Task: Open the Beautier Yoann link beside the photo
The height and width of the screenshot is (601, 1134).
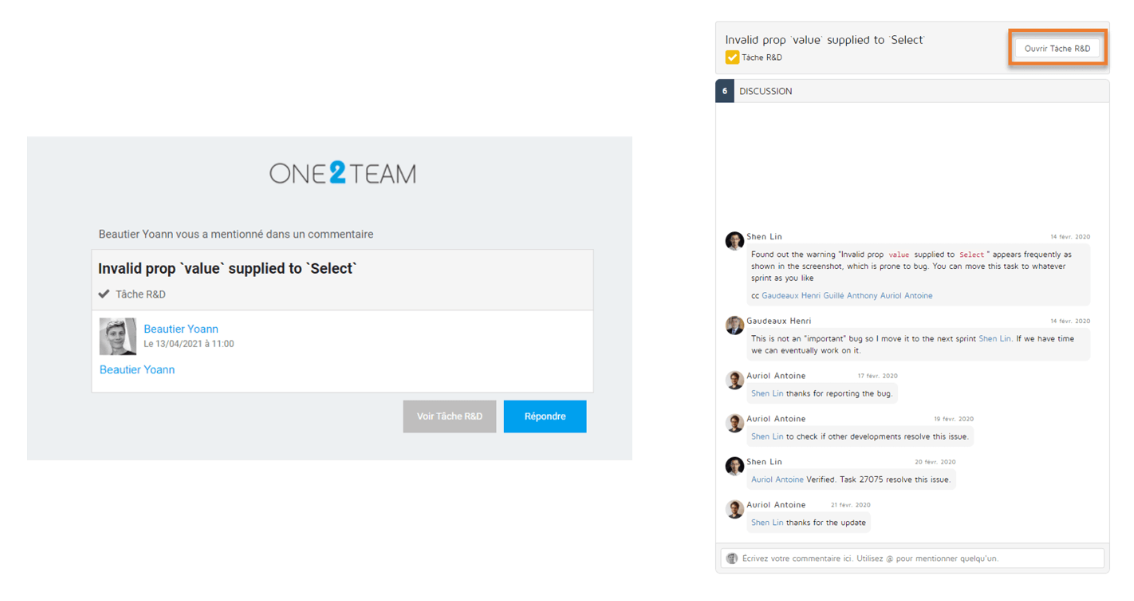Action: [180, 329]
